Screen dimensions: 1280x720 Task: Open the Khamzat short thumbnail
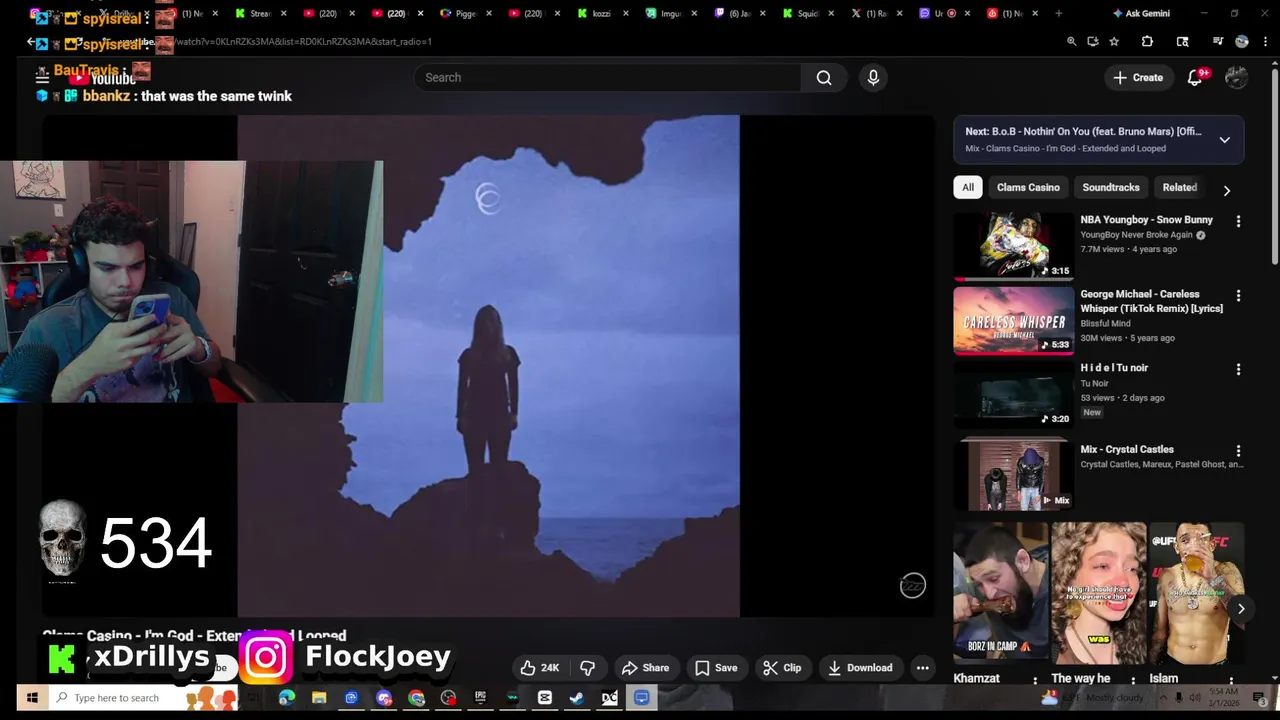point(1000,593)
